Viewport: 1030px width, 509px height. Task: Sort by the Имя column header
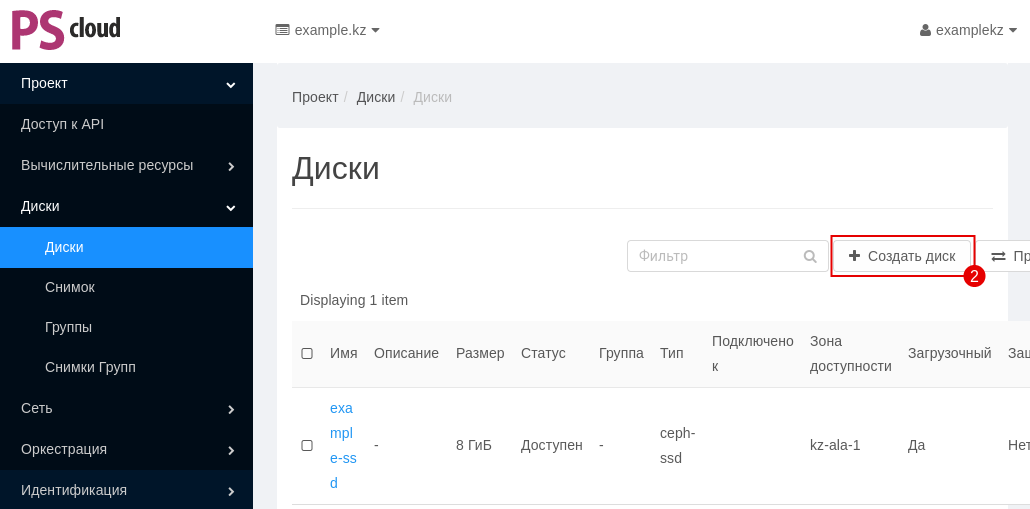[344, 353]
